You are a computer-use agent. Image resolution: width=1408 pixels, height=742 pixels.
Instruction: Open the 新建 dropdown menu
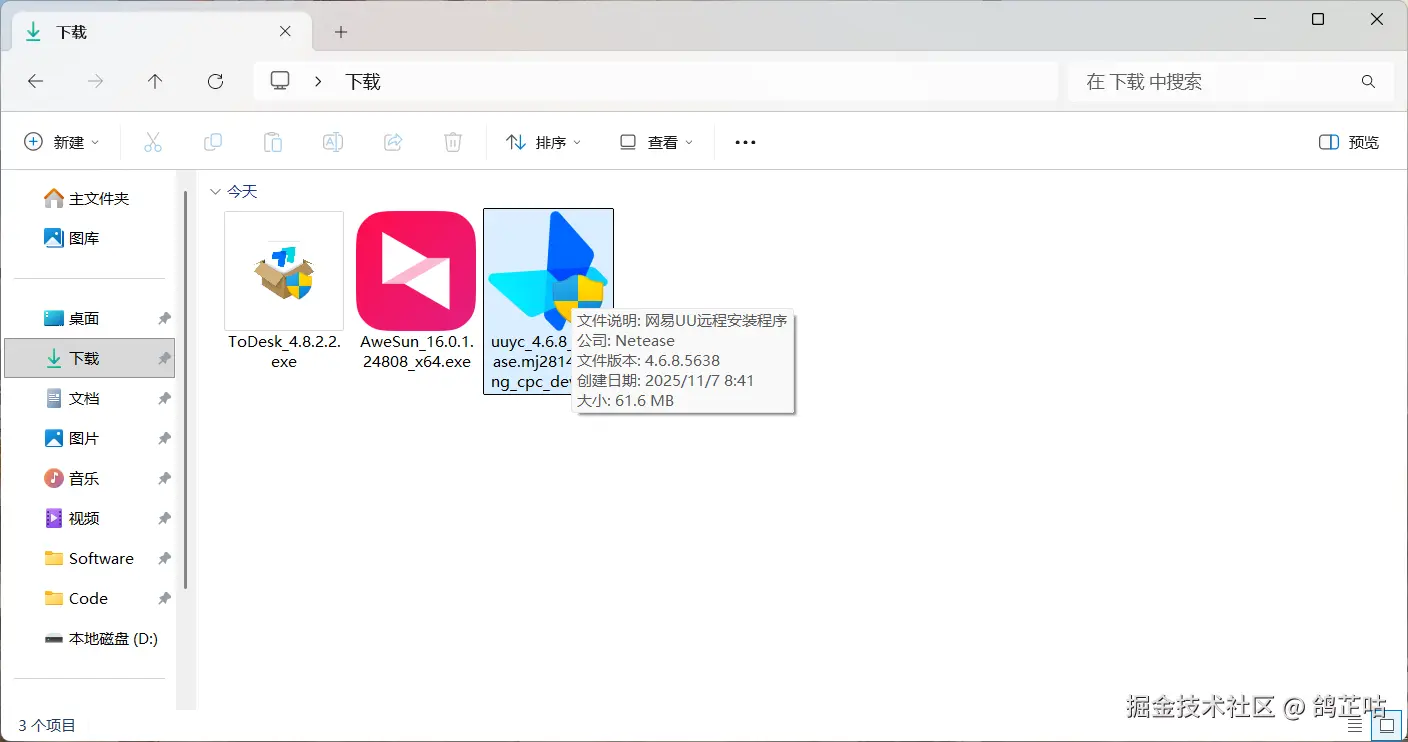click(x=62, y=142)
